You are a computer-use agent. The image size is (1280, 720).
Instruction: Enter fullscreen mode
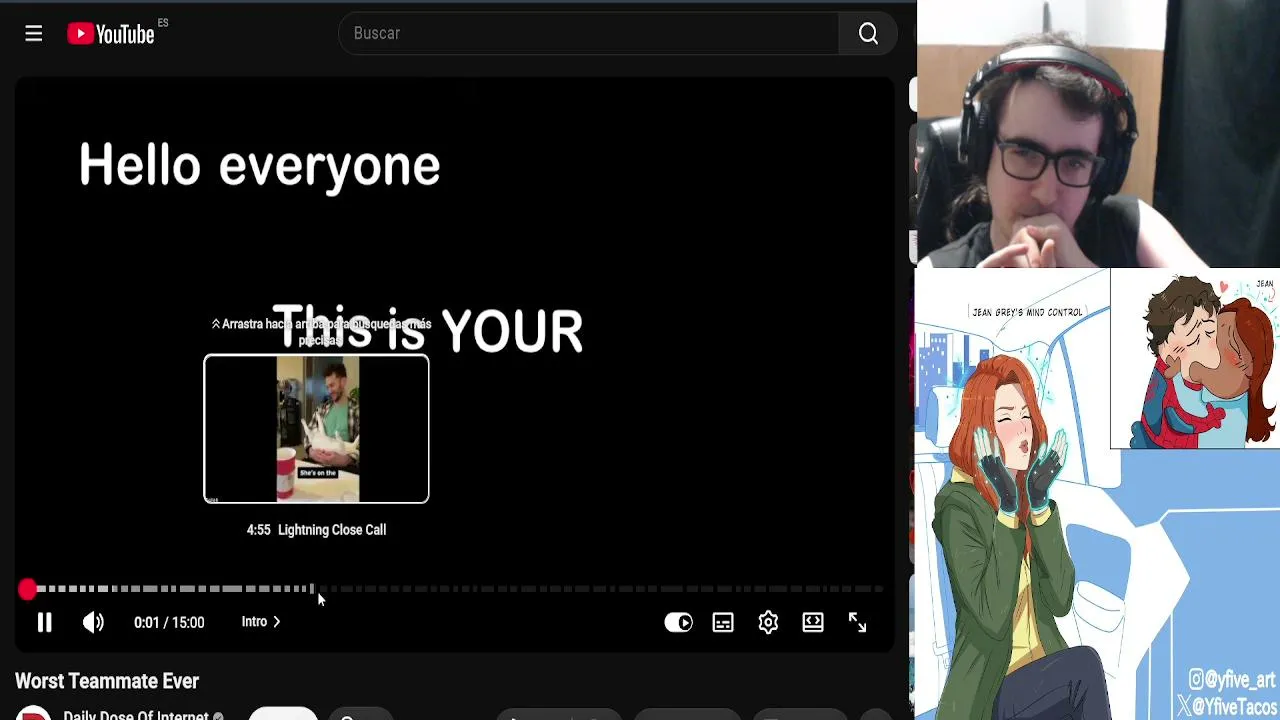pos(858,622)
